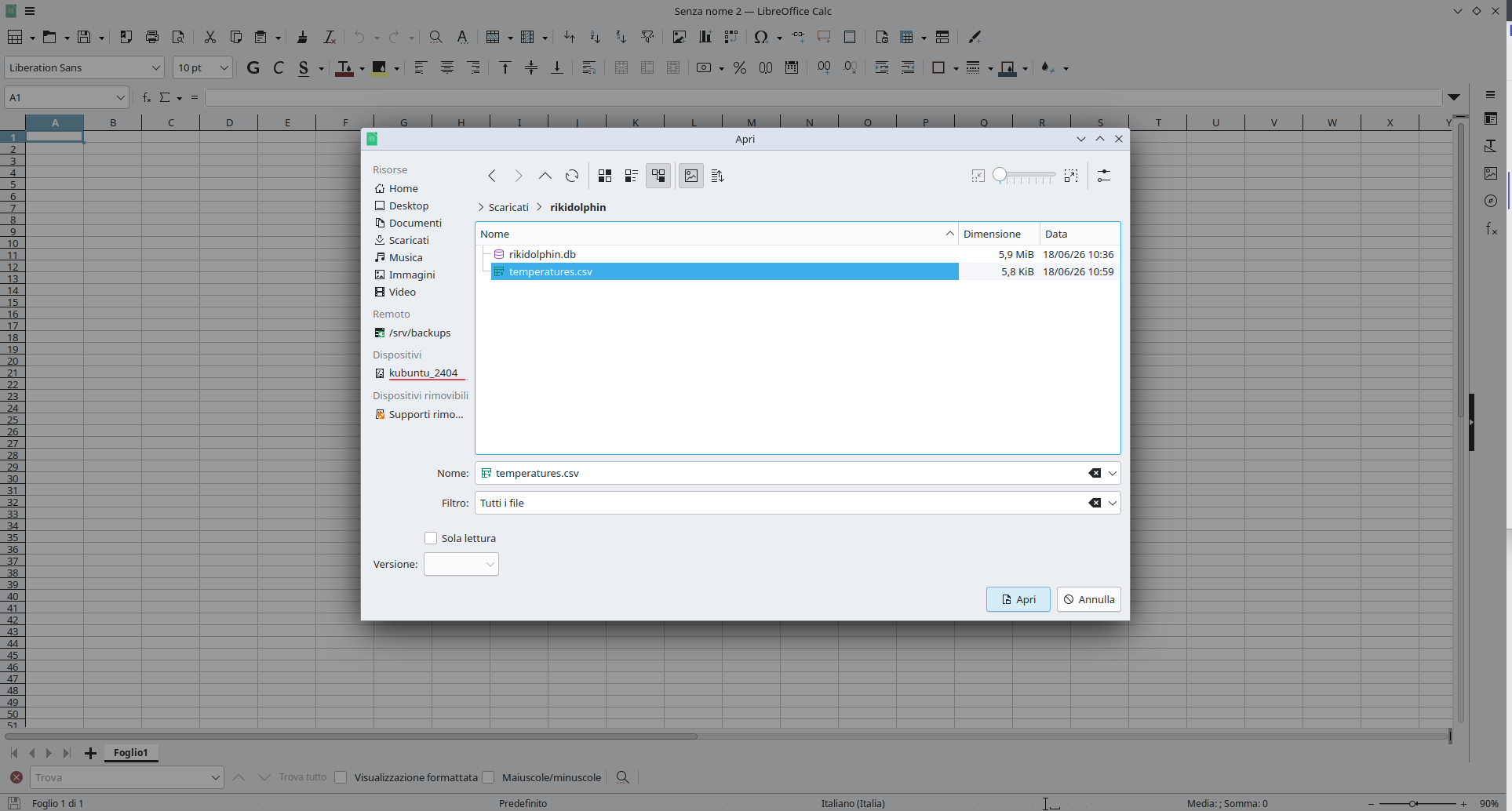Viewport: 1512px width, 811px height.
Task: Select Scaricati in the places sidebar
Action: (x=409, y=240)
